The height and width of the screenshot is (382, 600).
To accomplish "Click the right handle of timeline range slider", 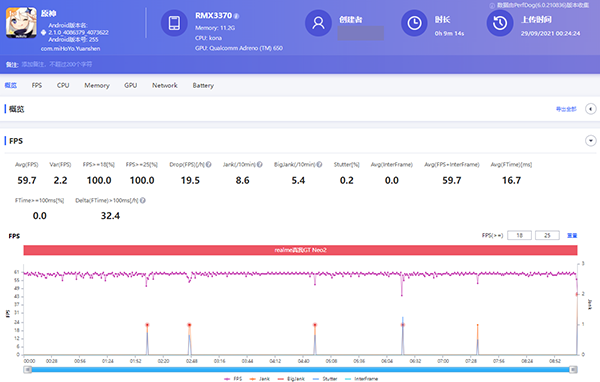I will point(573,369).
